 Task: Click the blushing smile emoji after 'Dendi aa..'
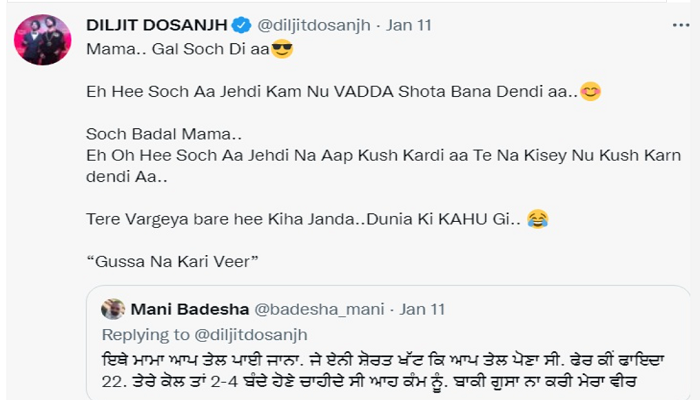pyautogui.click(x=590, y=92)
